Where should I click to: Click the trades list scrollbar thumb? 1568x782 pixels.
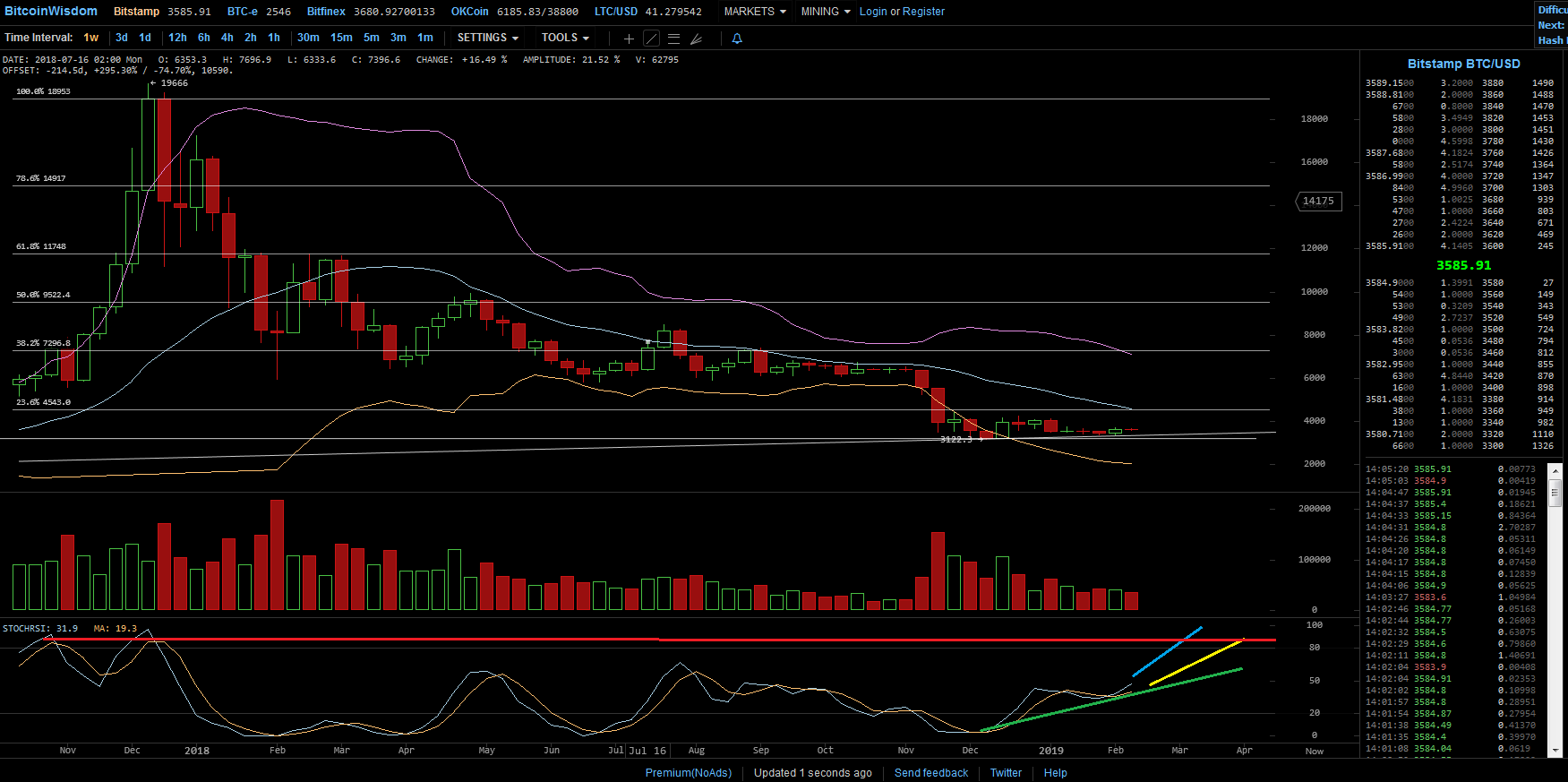coord(1555,492)
